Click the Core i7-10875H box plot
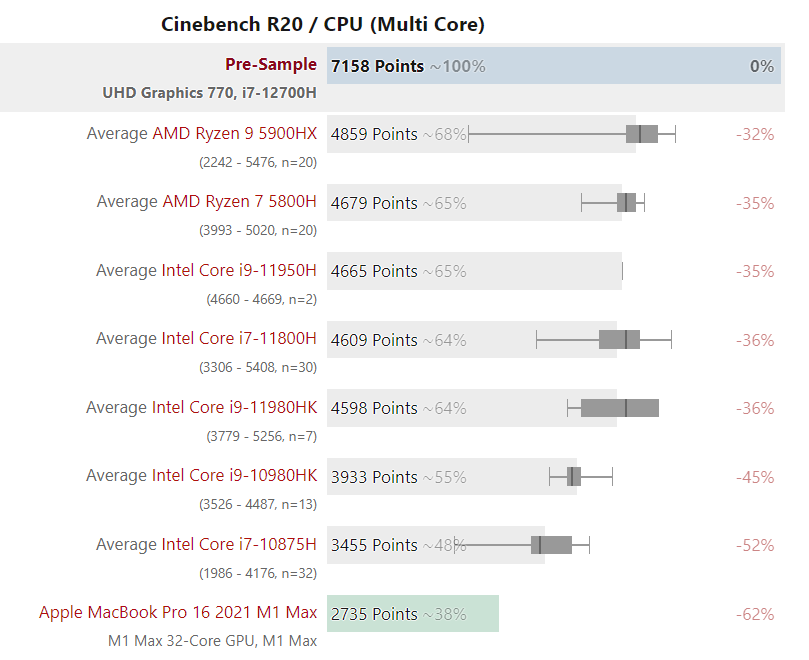Screen dimensions: 809x660 tap(551, 545)
